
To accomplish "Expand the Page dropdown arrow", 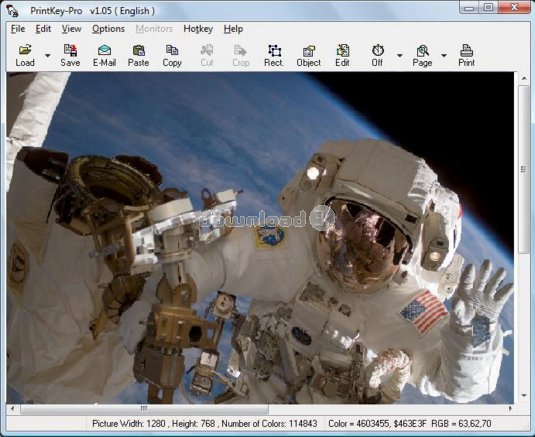I will (444, 55).
